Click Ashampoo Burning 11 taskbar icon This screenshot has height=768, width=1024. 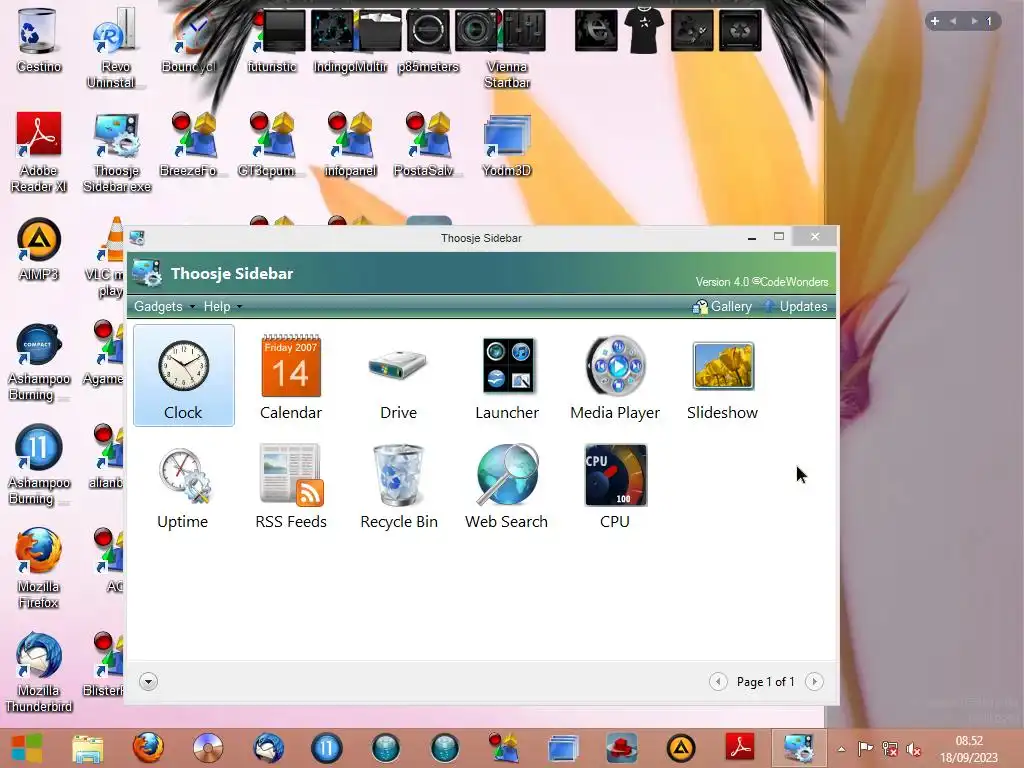point(327,748)
